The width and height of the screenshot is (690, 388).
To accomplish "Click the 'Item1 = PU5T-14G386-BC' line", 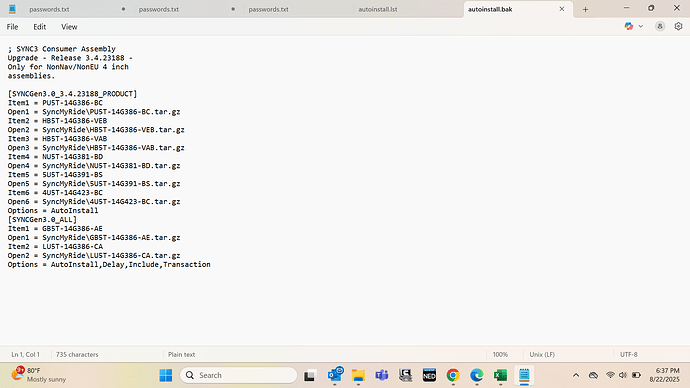I will [x=55, y=102].
